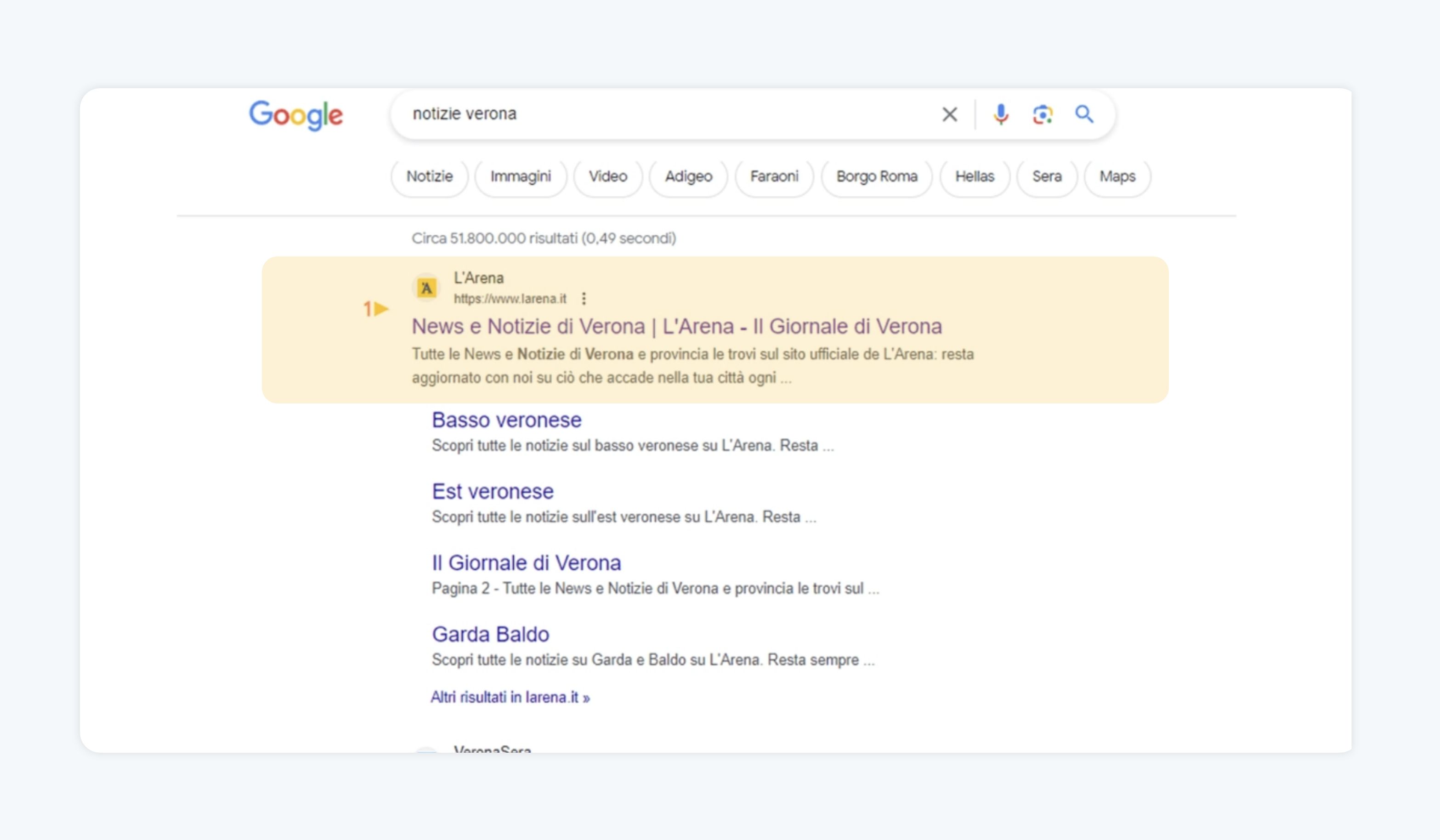The height and width of the screenshot is (840, 1440).
Task: Open the Il Giornale di Verona sitelink
Action: [526, 563]
